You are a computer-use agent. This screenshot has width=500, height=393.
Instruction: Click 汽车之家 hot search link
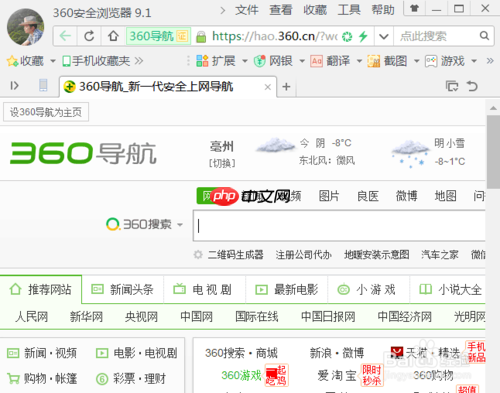[x=440, y=255]
